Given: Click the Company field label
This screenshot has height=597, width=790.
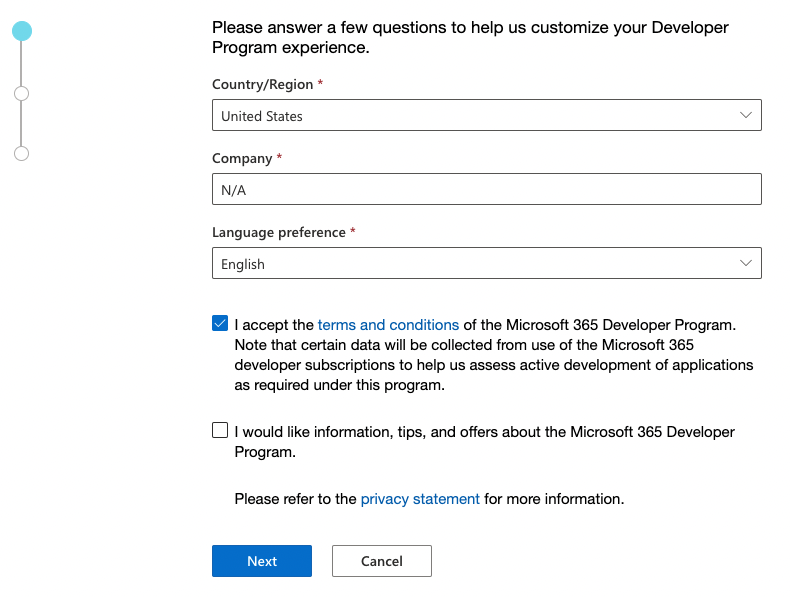Looking at the screenshot, I should click(x=242, y=159).
